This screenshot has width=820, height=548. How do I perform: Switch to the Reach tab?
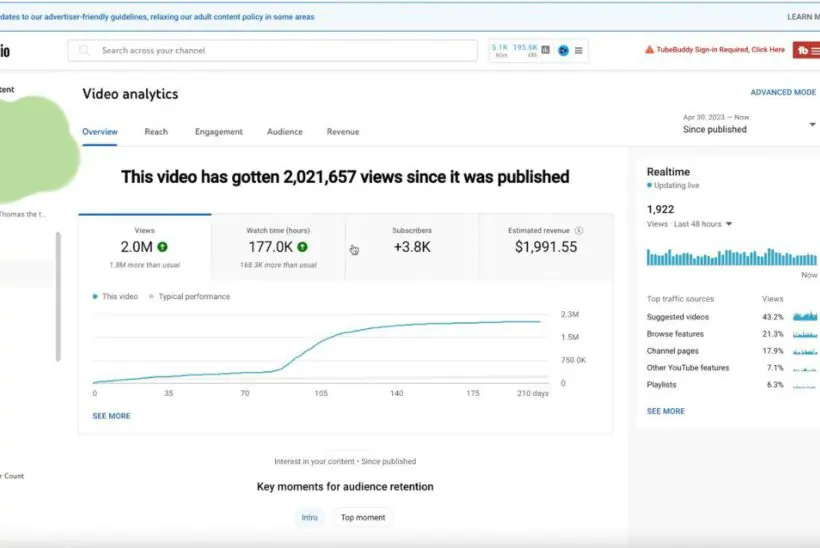click(x=156, y=132)
